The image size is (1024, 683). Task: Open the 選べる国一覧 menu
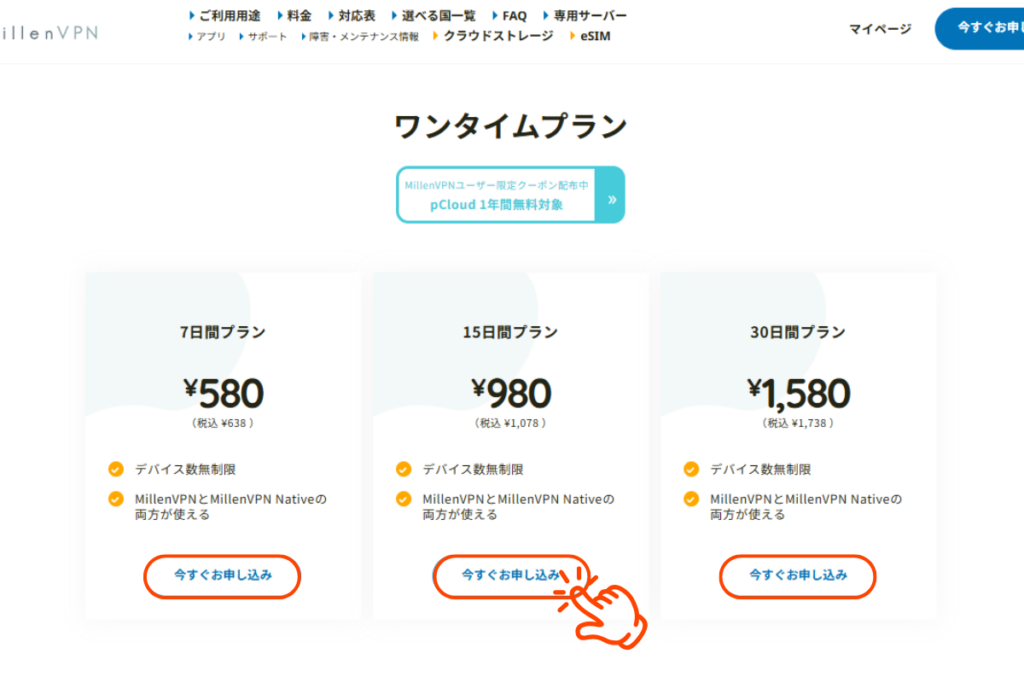coord(438,16)
